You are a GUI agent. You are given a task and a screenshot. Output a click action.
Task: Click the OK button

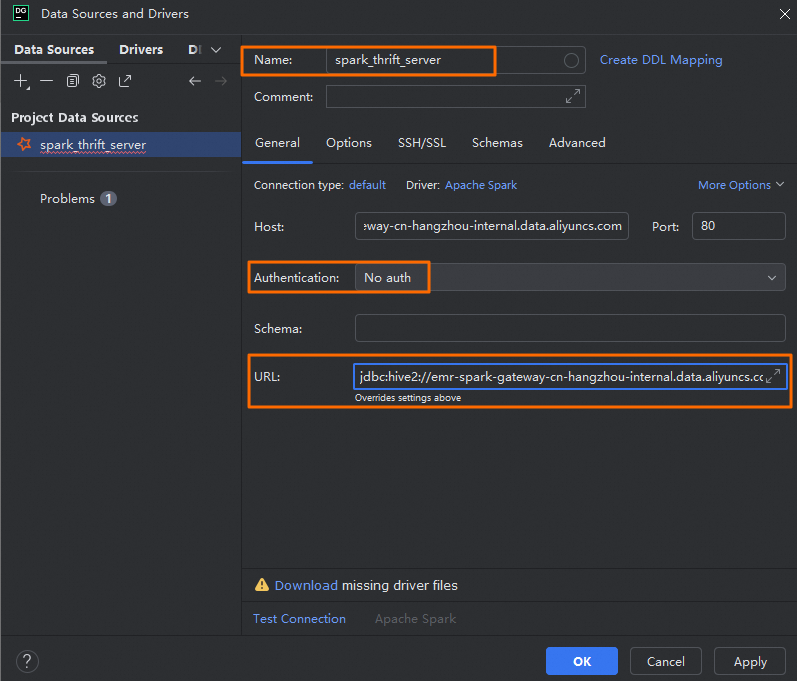click(581, 661)
